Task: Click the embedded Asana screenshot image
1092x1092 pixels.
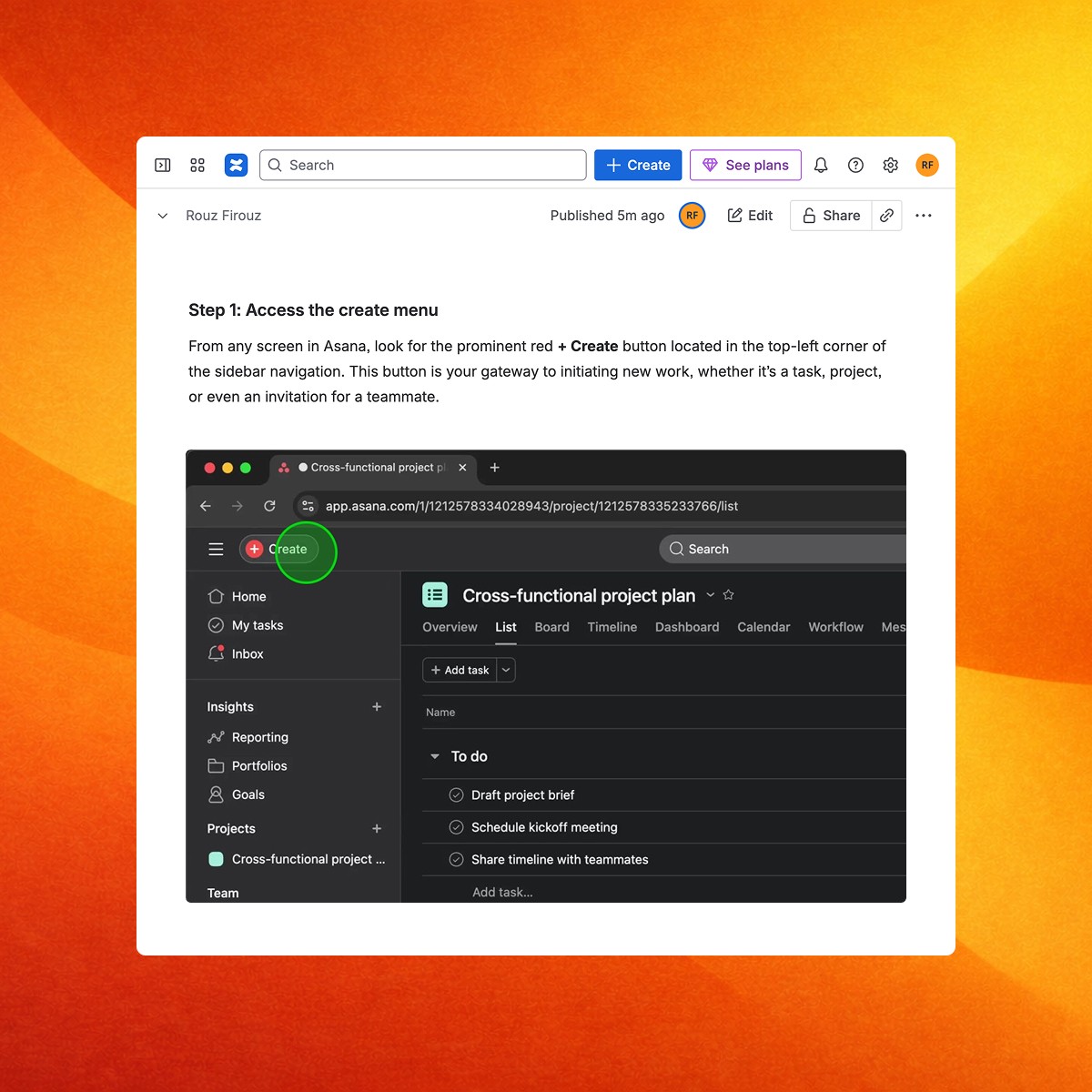Action: [546, 676]
